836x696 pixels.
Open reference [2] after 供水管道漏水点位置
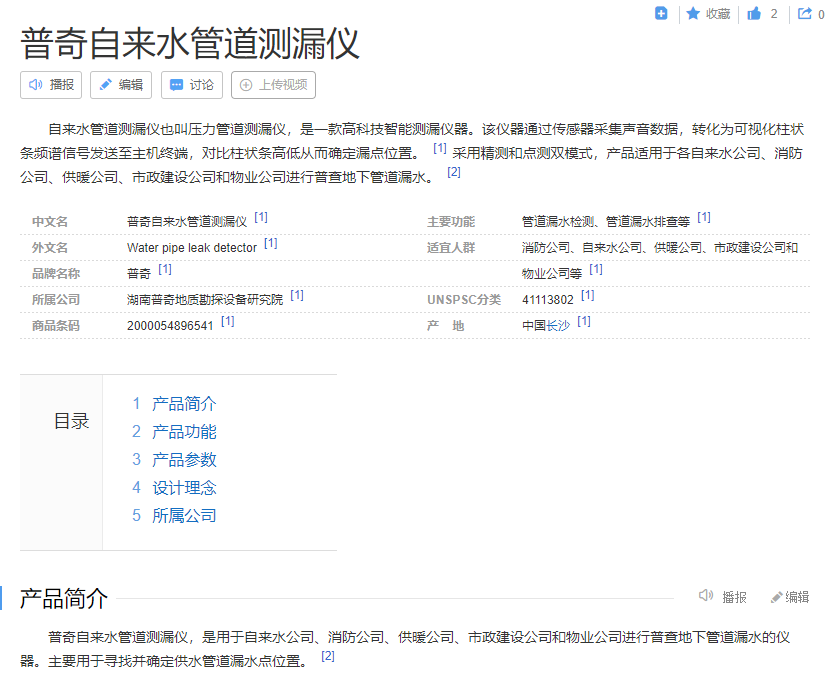327,656
